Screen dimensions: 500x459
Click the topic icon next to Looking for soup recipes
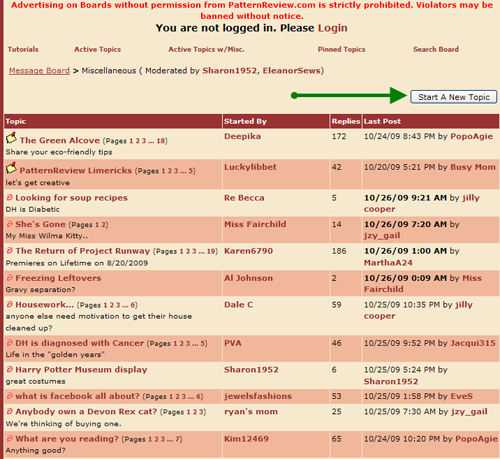(x=10, y=197)
